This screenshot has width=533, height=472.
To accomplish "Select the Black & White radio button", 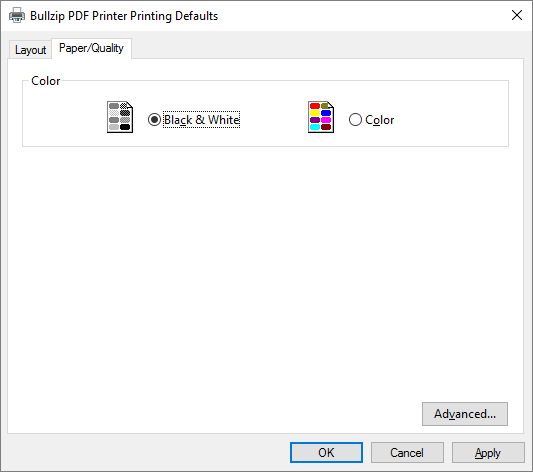I will click(154, 120).
